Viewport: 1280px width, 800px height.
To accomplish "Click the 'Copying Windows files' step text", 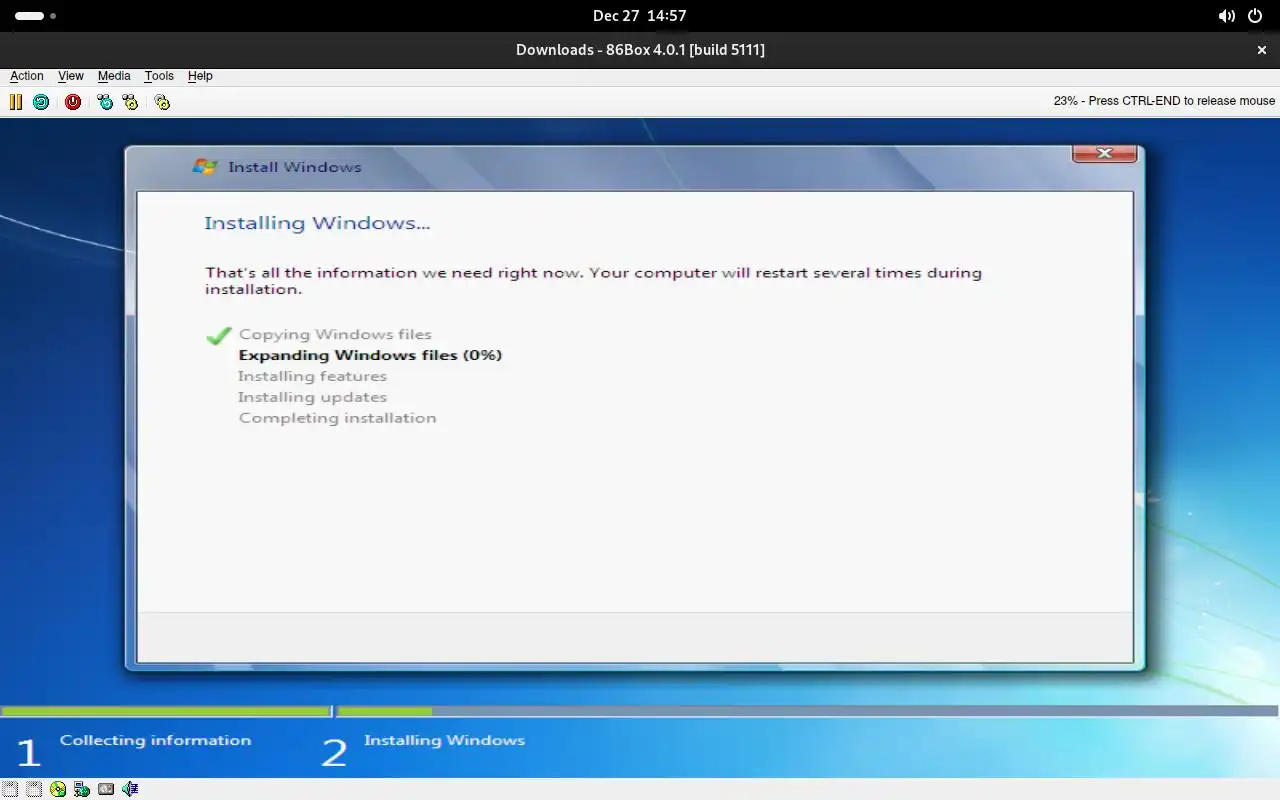I will [335, 335].
